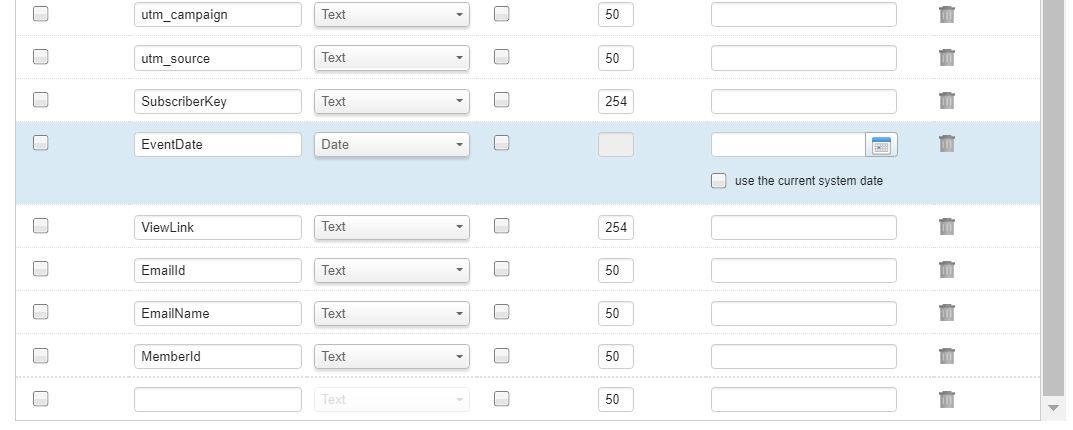Delete the MemberId field row

947,356
